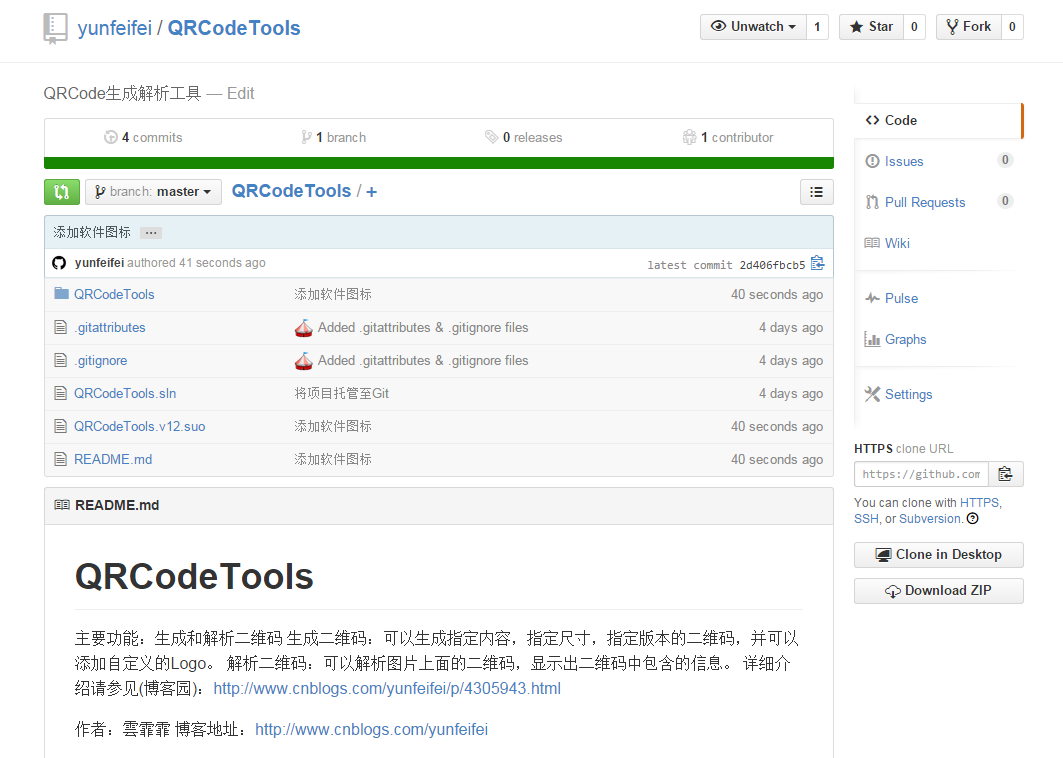This screenshot has height=758, width=1063.
Task: Click the QRCodeTools repository title link
Action: [x=234, y=28]
